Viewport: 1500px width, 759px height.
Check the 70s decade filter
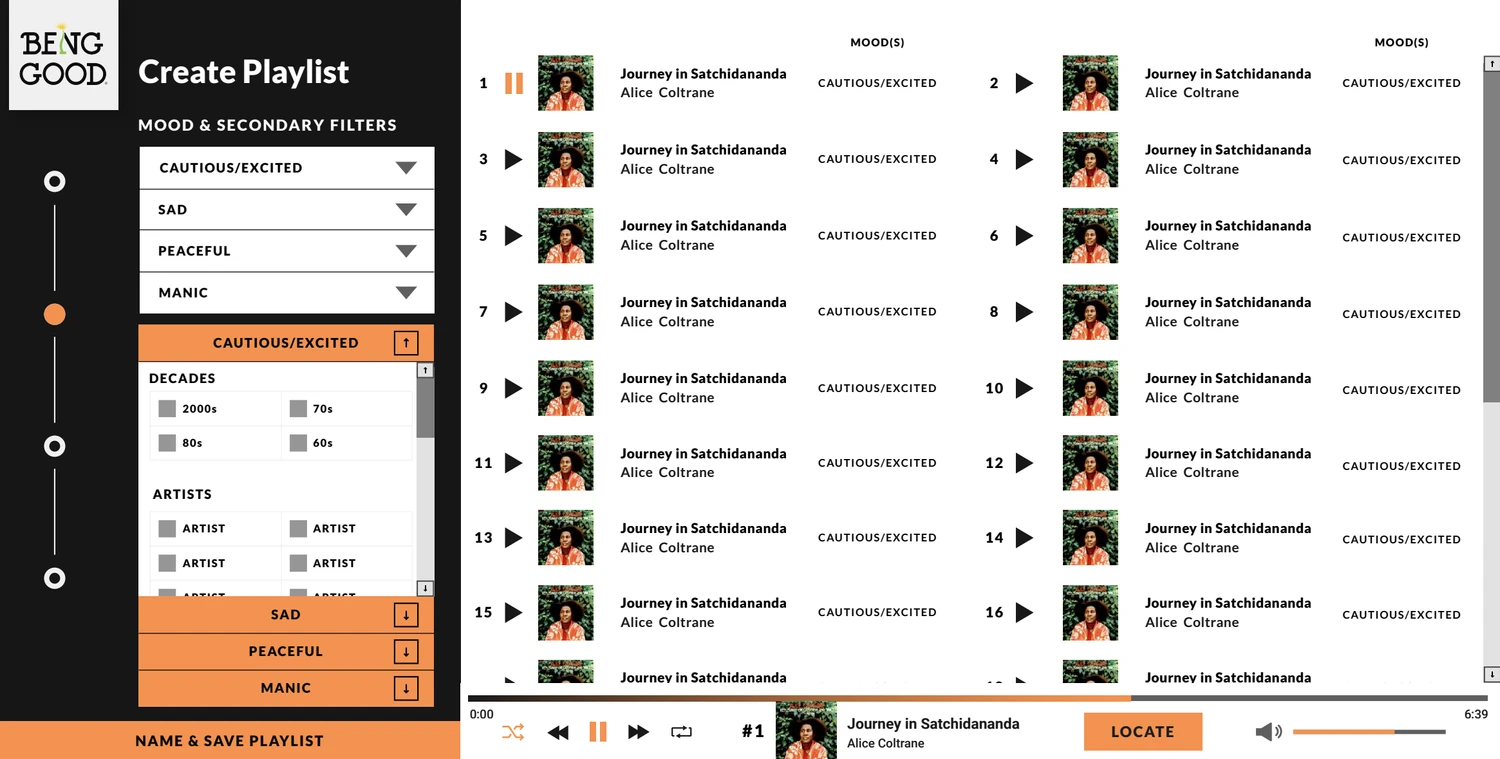[298, 408]
